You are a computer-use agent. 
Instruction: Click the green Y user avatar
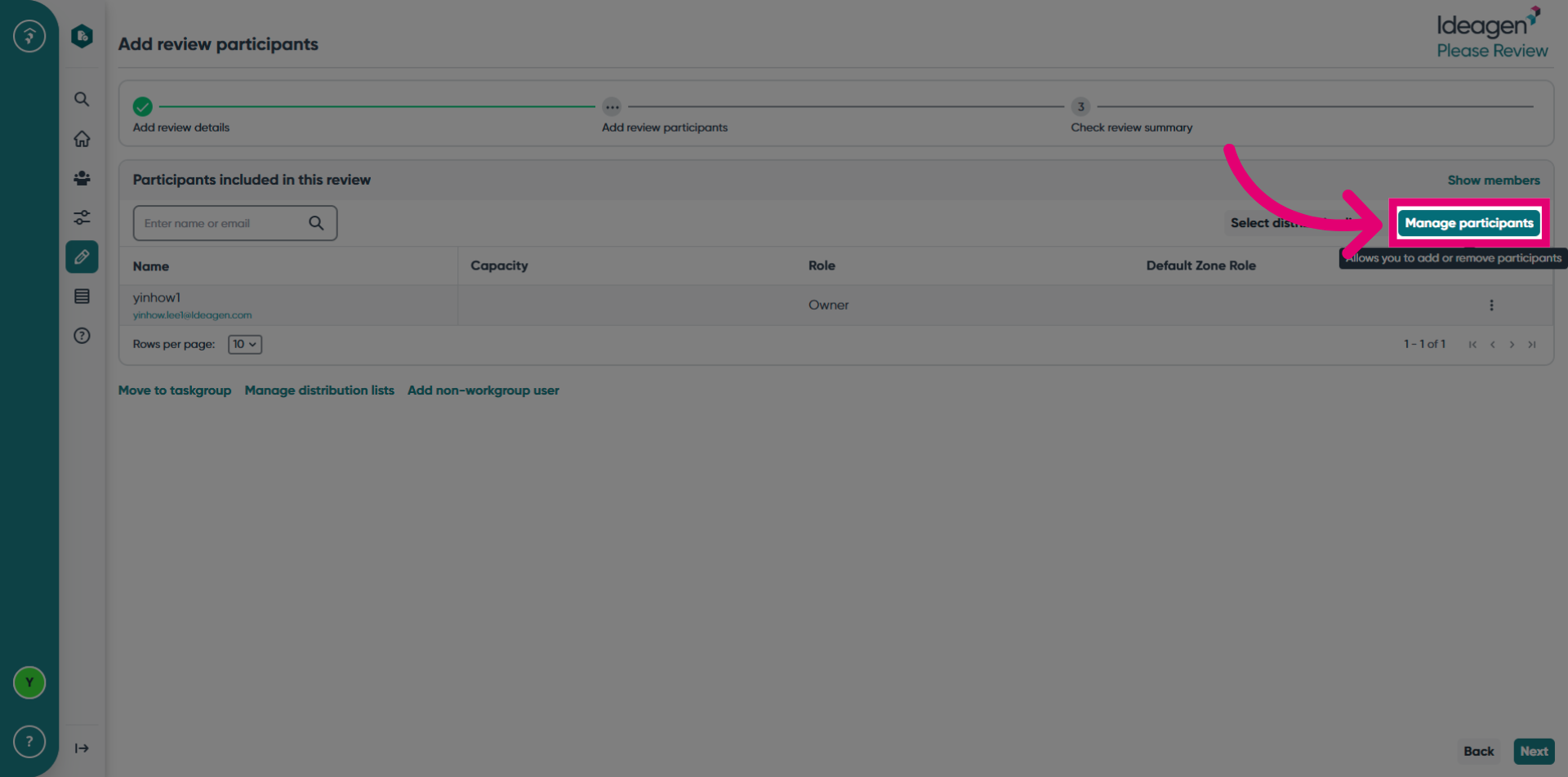click(29, 682)
